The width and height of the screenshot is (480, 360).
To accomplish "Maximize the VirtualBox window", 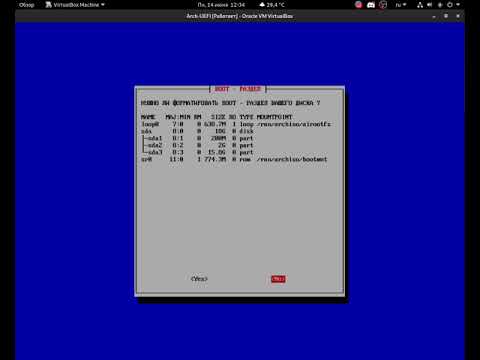I will pos(446,16).
